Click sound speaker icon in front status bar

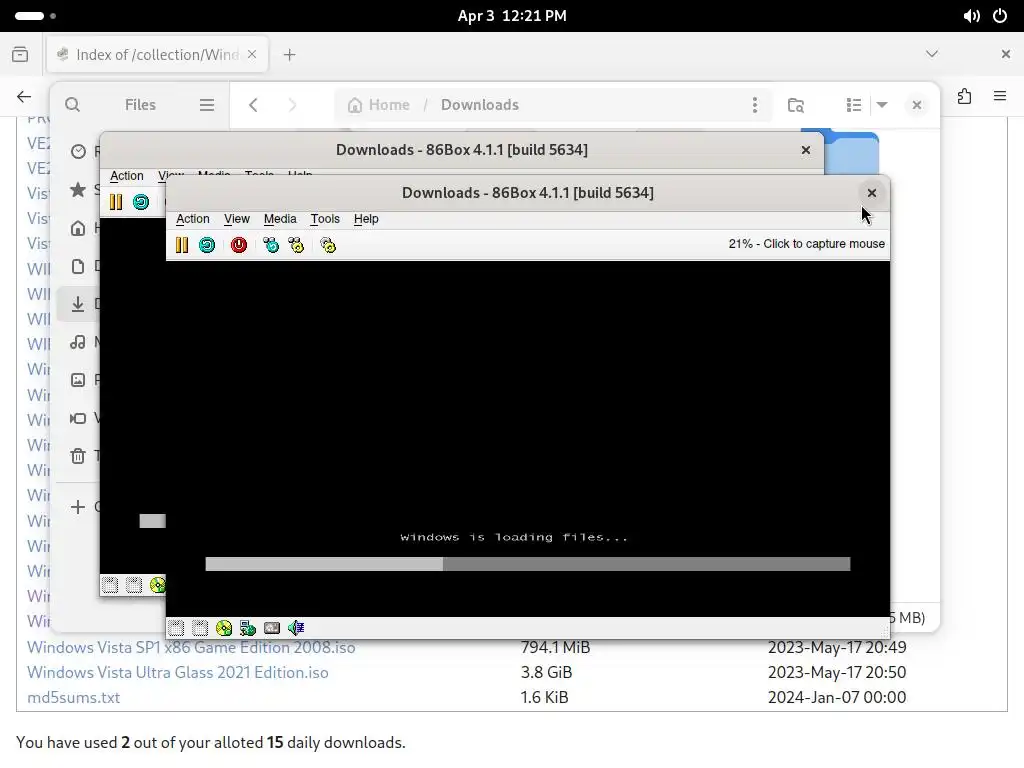click(x=296, y=628)
